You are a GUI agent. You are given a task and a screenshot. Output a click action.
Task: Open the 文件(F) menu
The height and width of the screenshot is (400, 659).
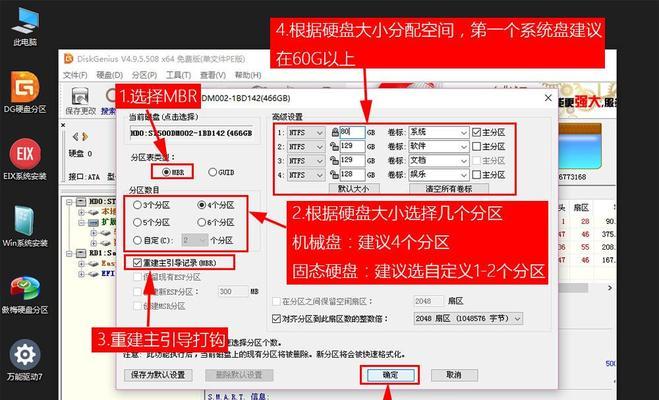pyautogui.click(x=75, y=75)
